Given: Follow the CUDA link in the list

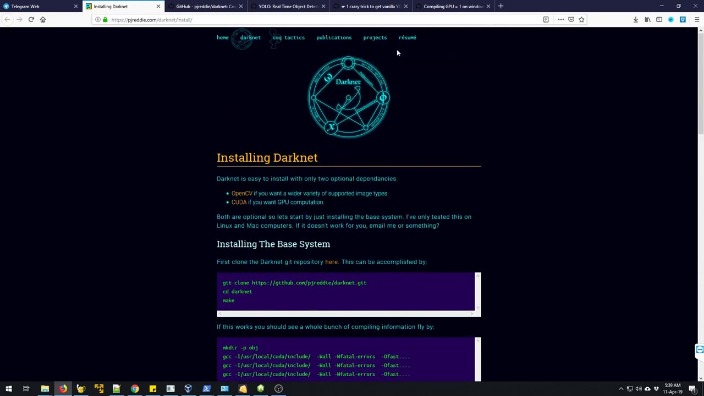Looking at the screenshot, I should (239, 202).
